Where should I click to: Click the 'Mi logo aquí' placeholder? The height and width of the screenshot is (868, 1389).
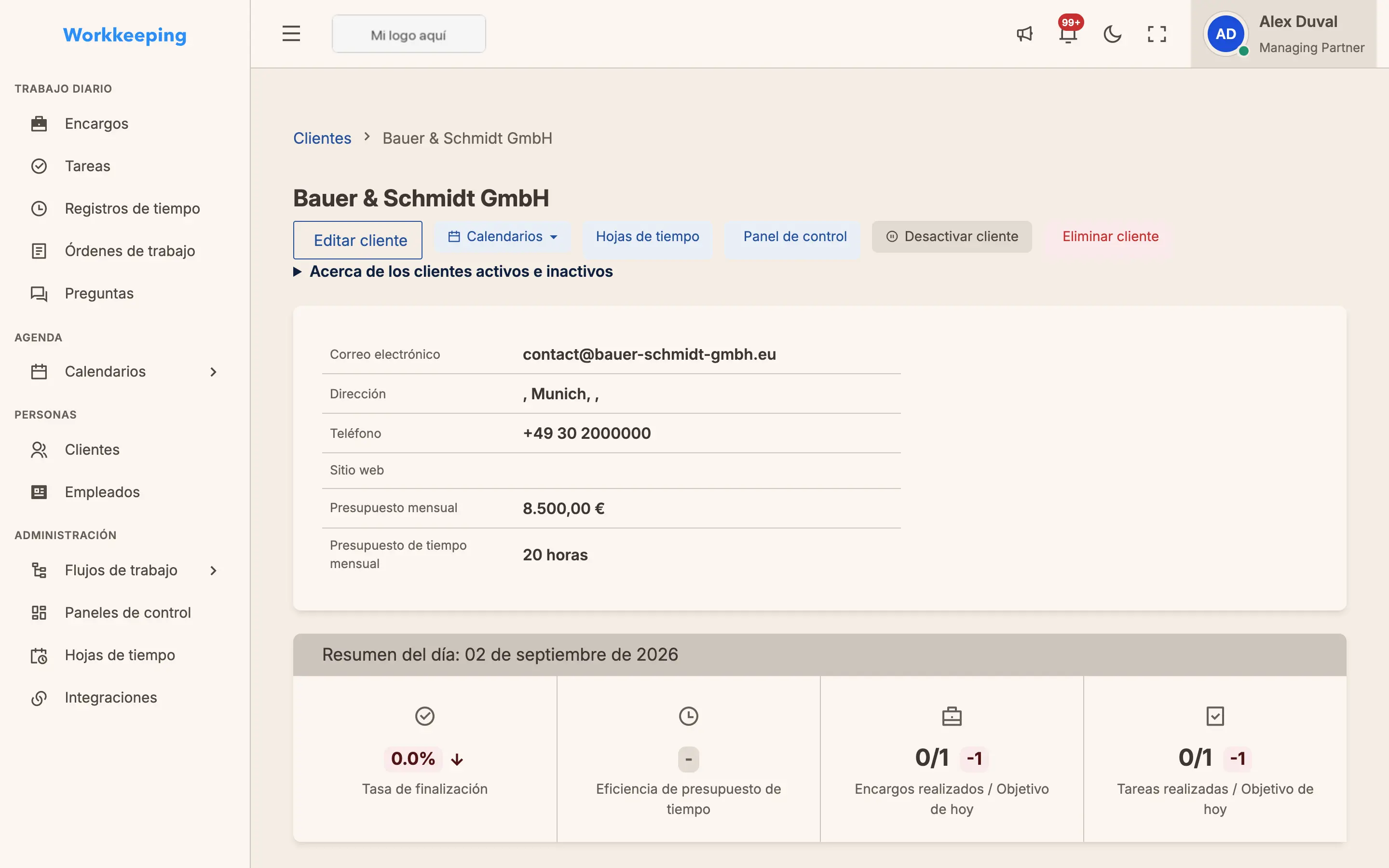point(409,34)
